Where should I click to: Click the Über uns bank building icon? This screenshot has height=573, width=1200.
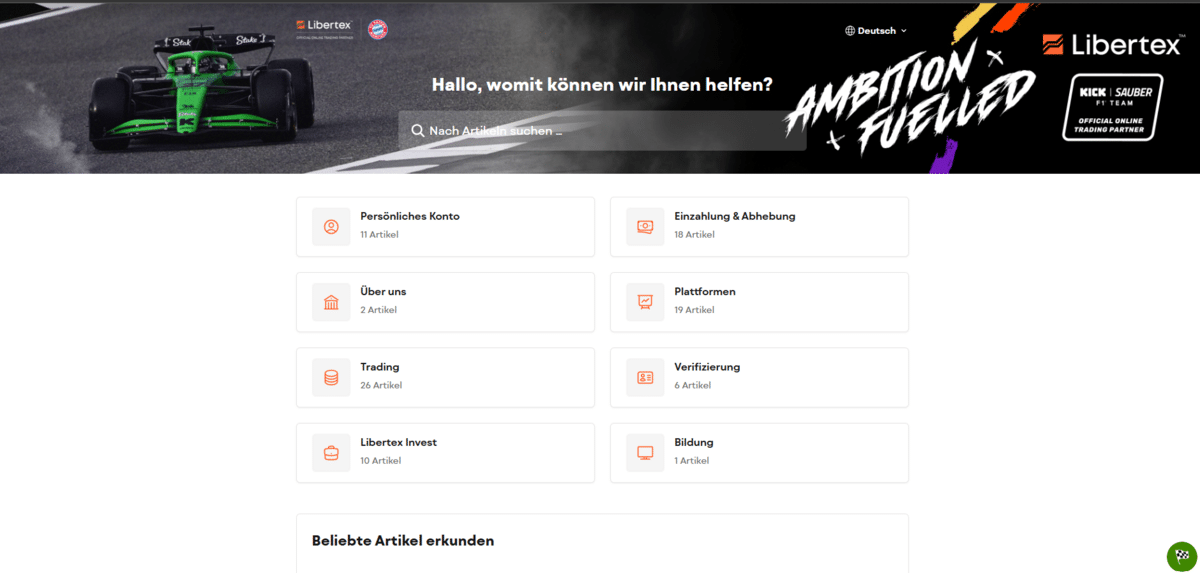pos(331,302)
